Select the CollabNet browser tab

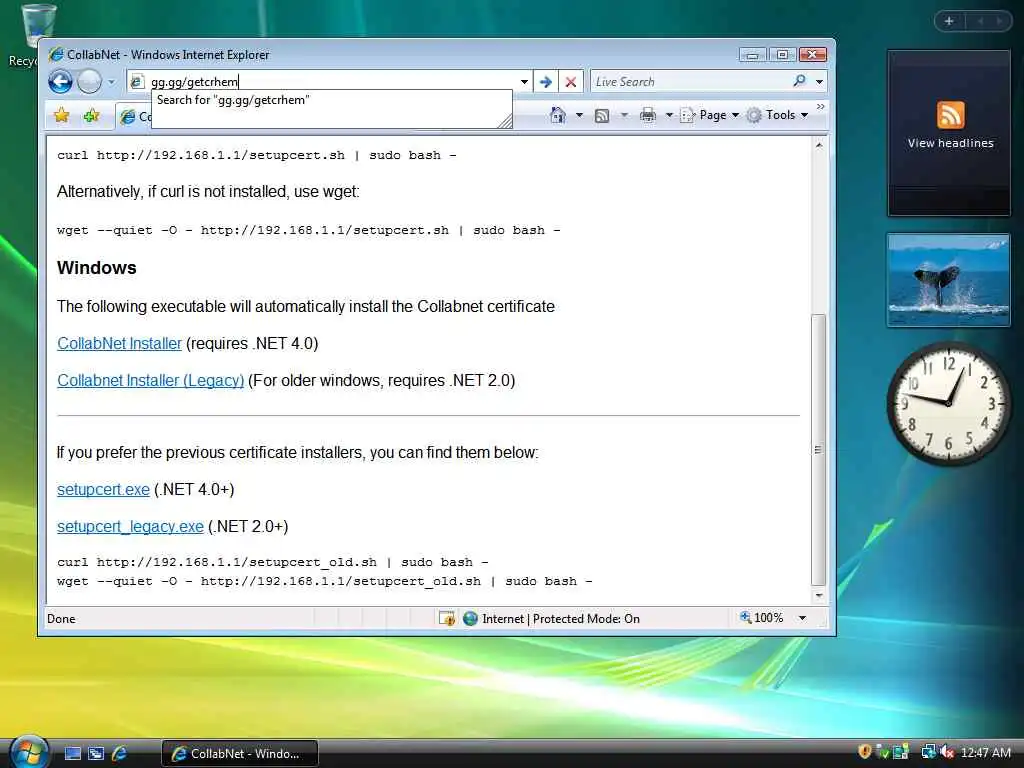pos(134,116)
